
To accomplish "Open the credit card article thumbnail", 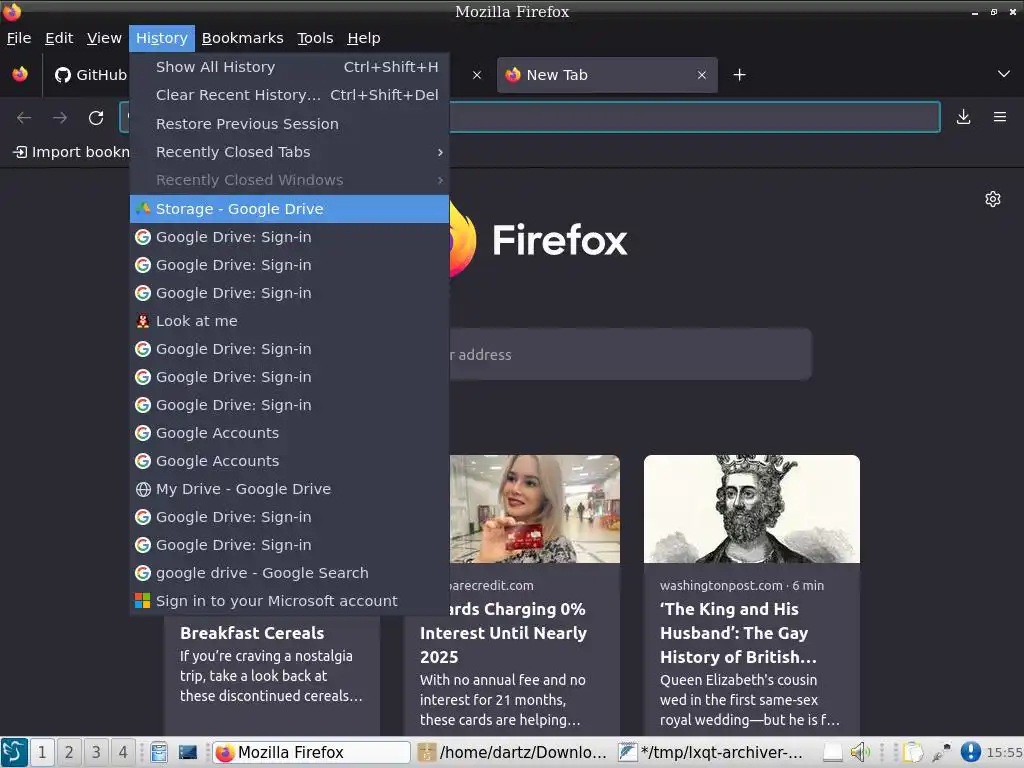I will [535, 509].
